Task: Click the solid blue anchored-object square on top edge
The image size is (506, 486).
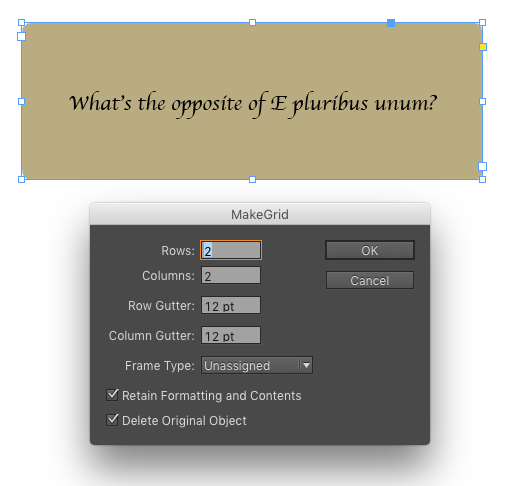Action: (x=391, y=23)
